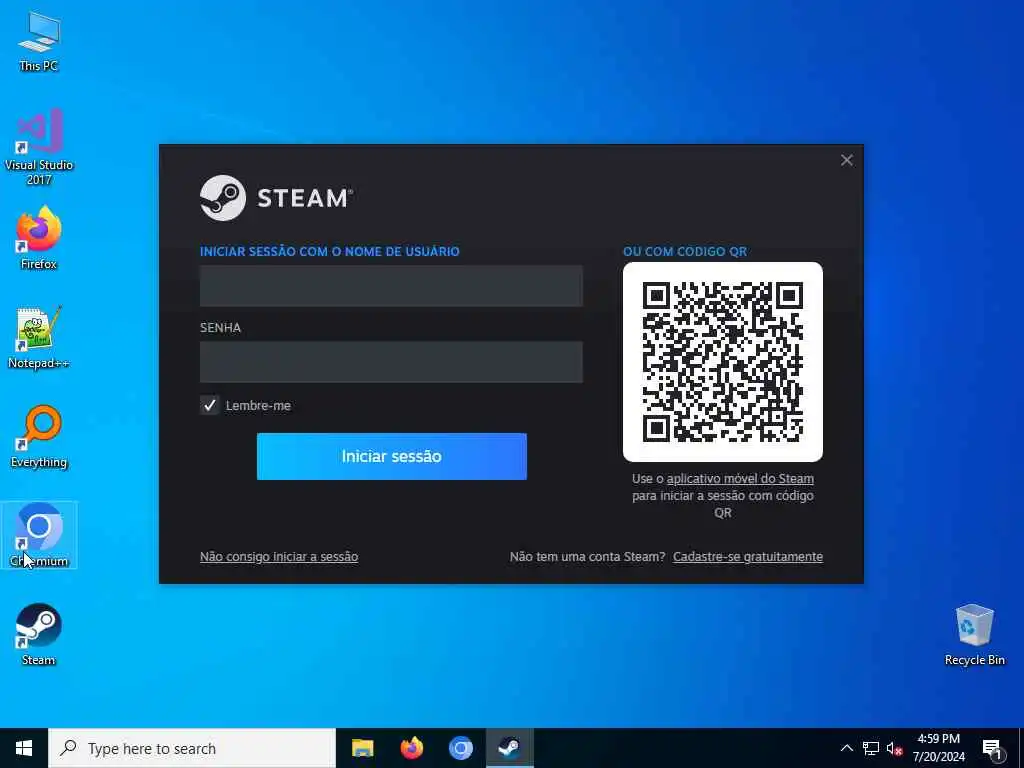Select Everything search desktop shortcut
Screen dimensions: 1024x768
[x=39, y=437]
